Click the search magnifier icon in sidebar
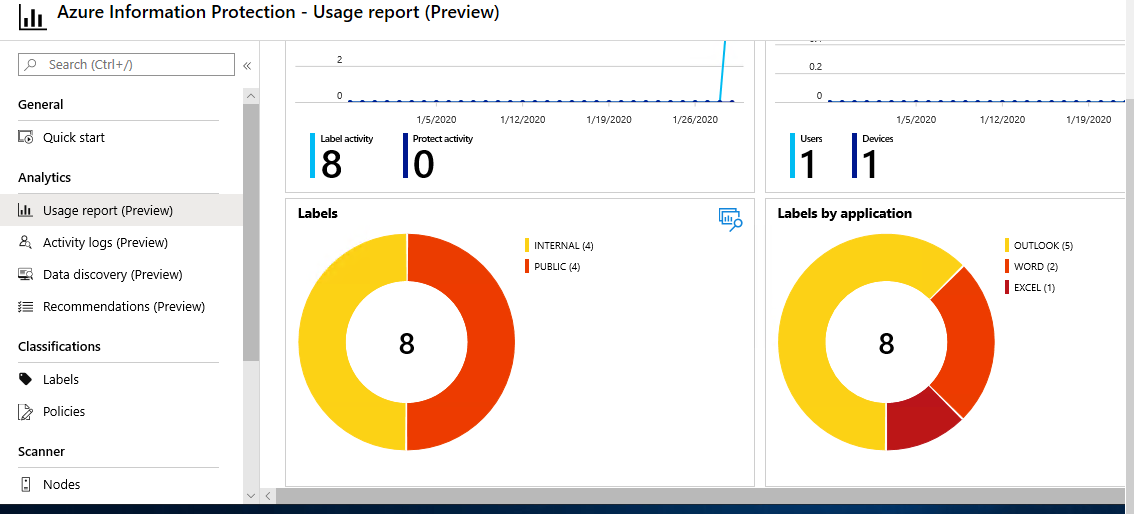The height and width of the screenshot is (514, 1134). point(30,64)
